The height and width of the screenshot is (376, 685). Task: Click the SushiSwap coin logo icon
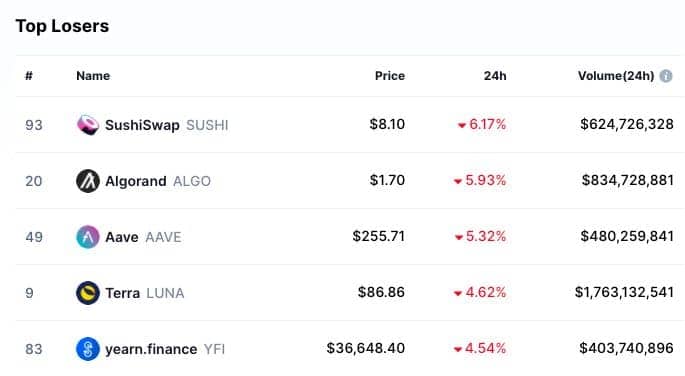(x=88, y=125)
